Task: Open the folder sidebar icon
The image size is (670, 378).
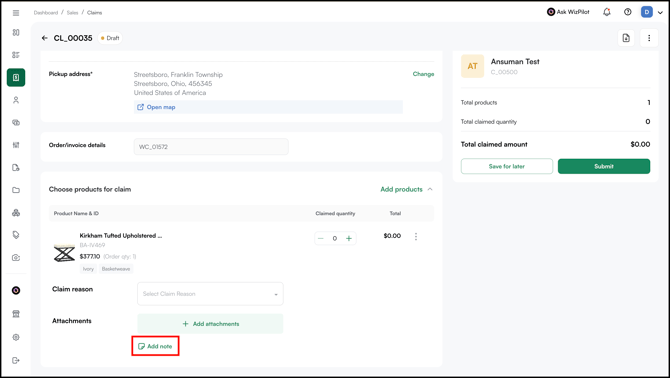Action: point(16,190)
